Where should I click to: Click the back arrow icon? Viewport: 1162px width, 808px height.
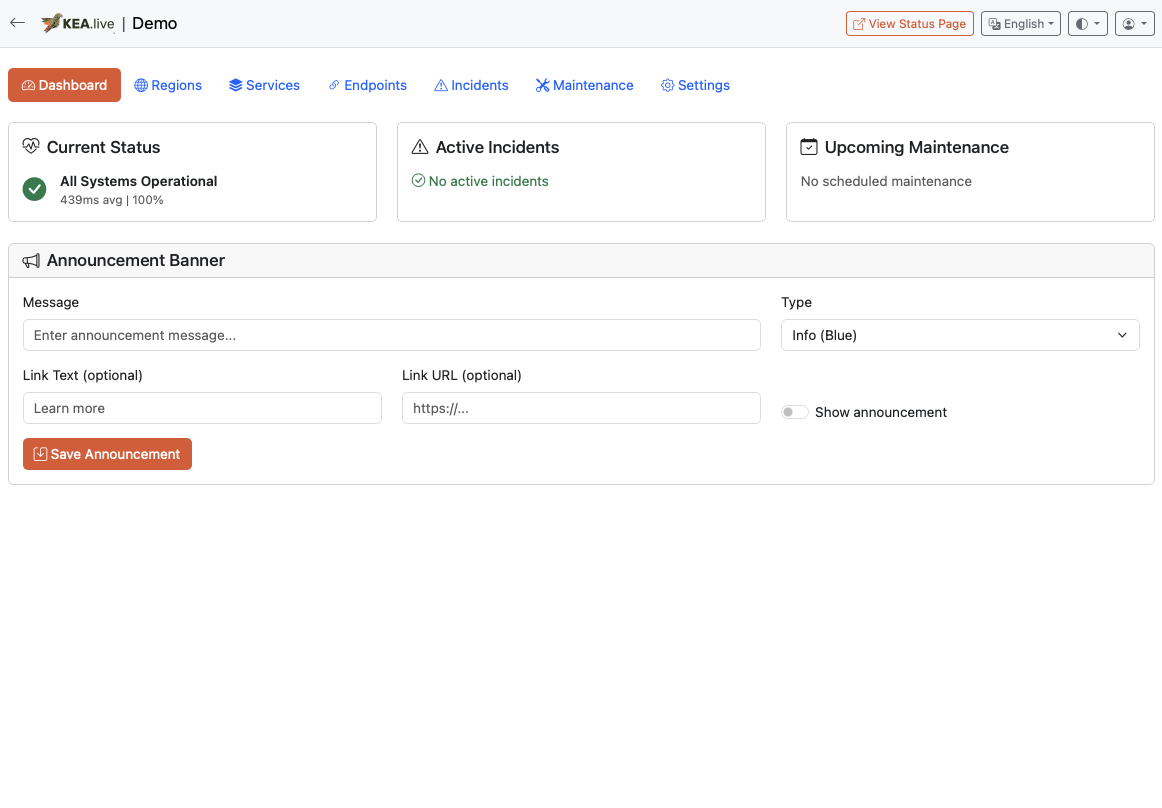pyautogui.click(x=18, y=23)
